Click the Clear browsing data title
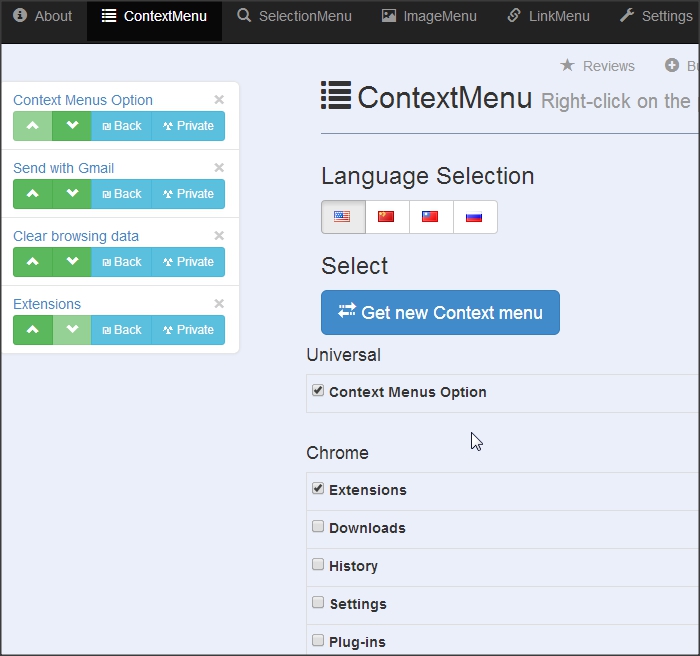This screenshot has width=700, height=656. click(x=76, y=236)
